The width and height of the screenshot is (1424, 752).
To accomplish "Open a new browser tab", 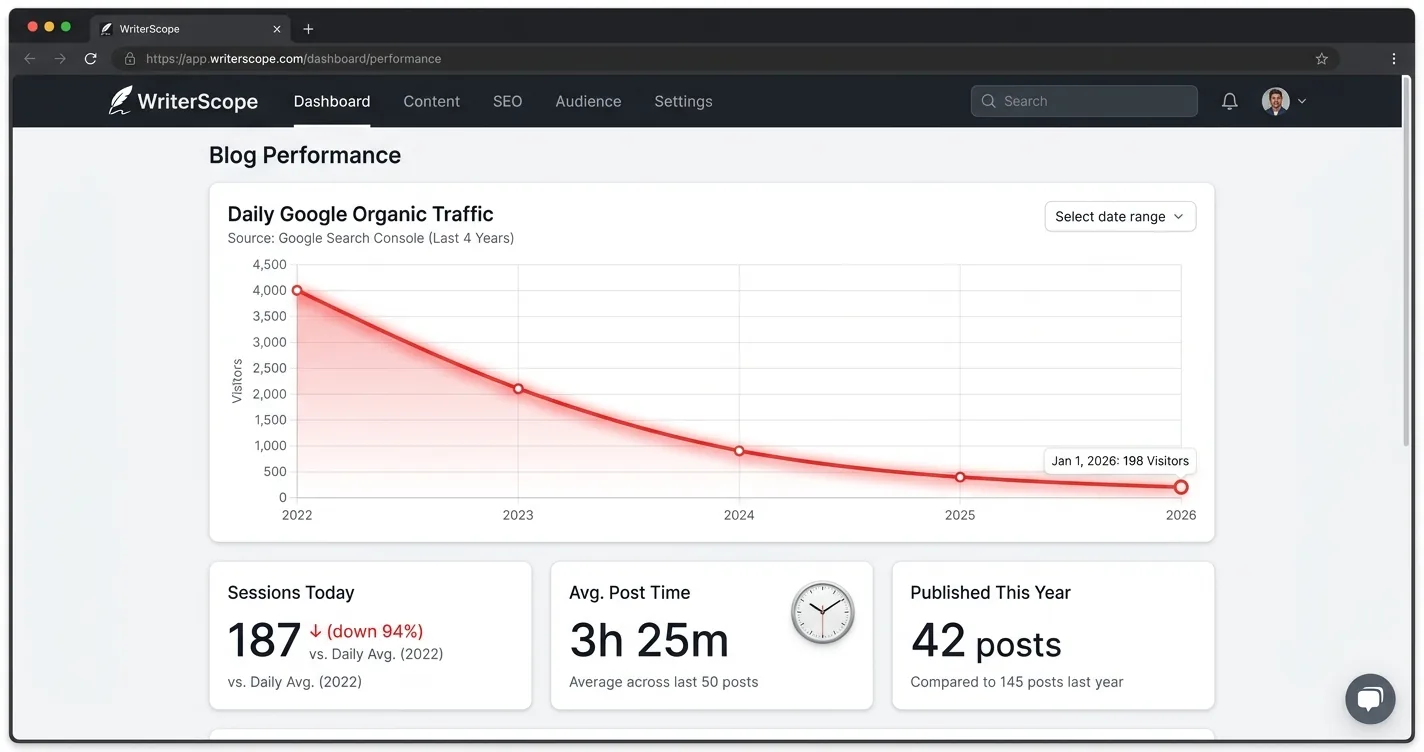I will click(308, 28).
